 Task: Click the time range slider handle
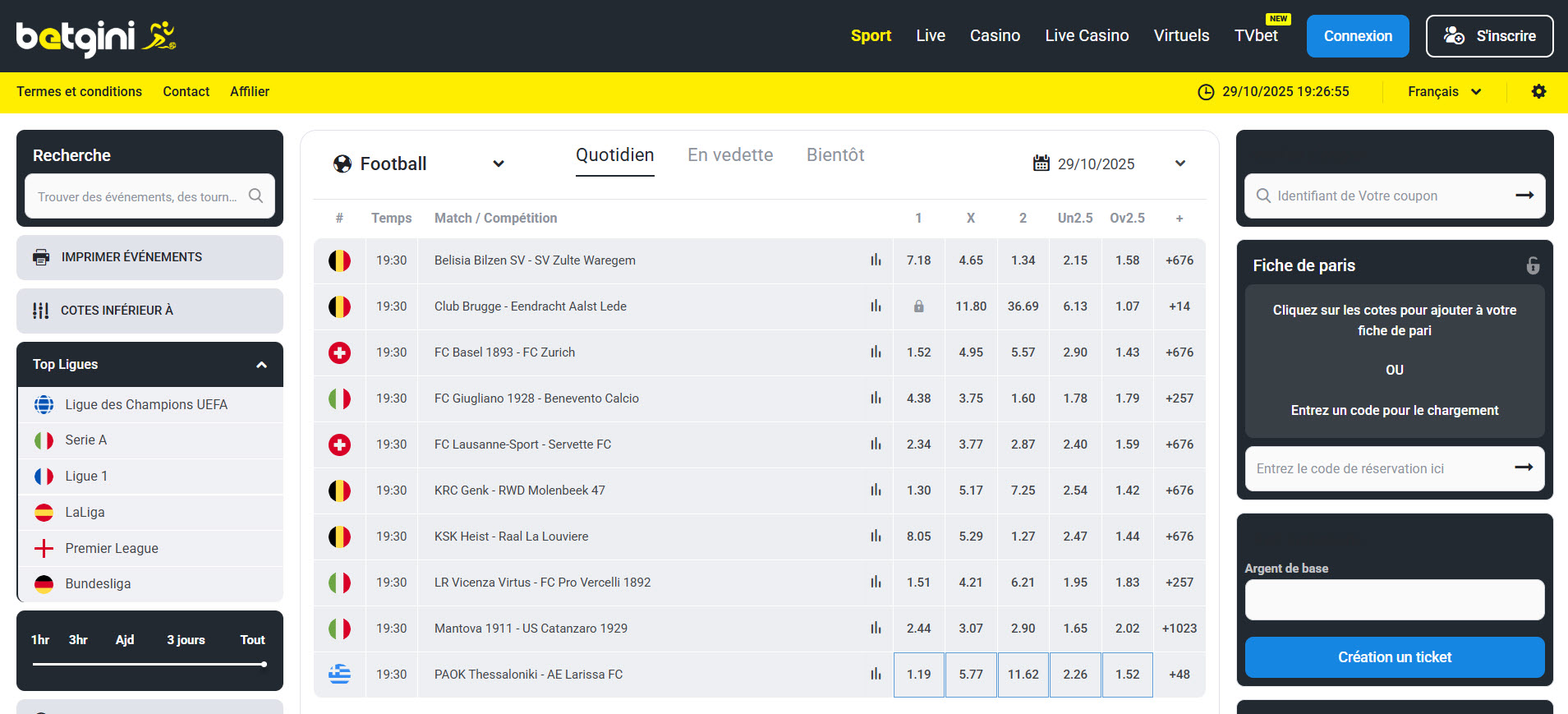tap(264, 664)
